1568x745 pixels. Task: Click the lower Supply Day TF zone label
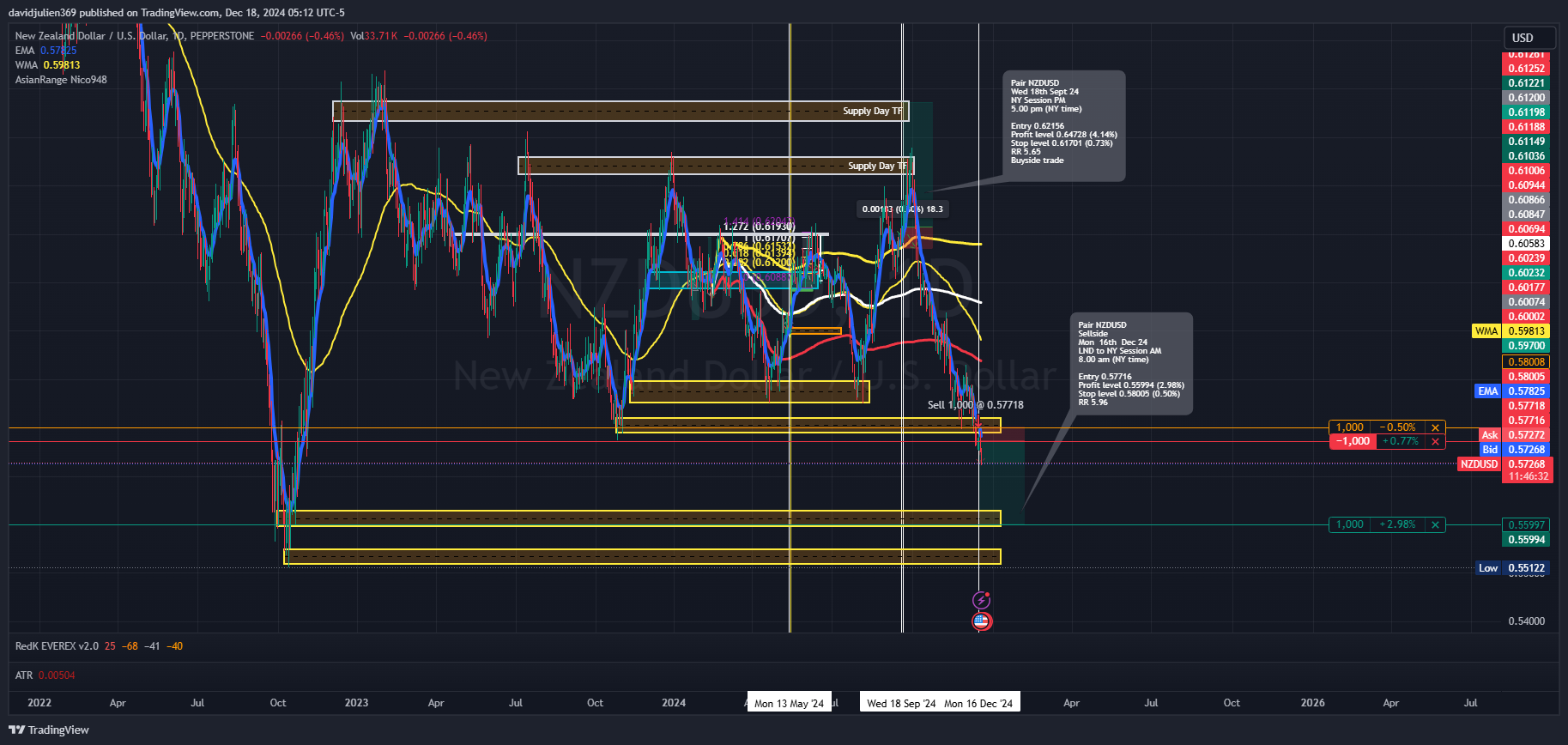(x=878, y=166)
